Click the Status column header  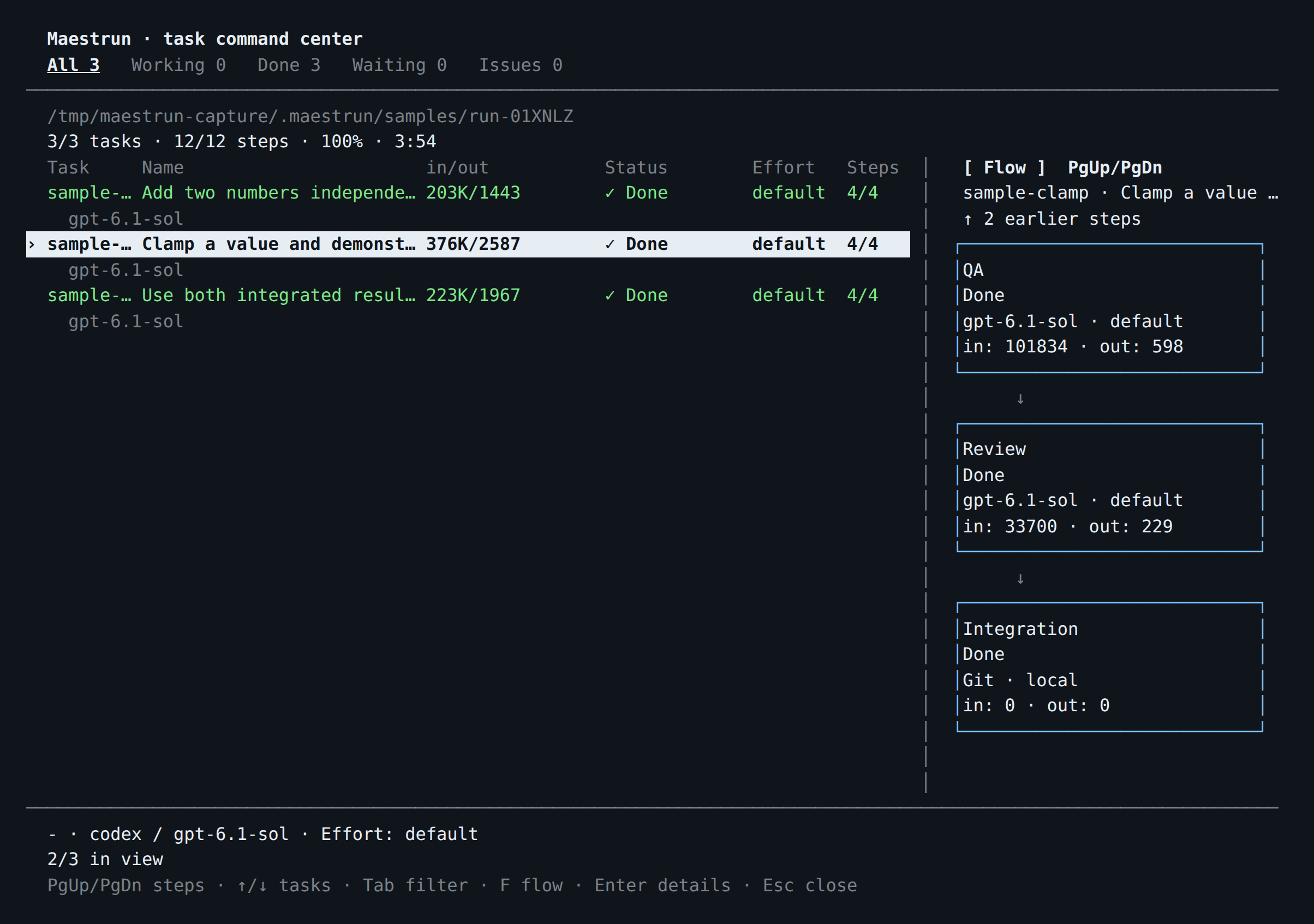click(636, 167)
